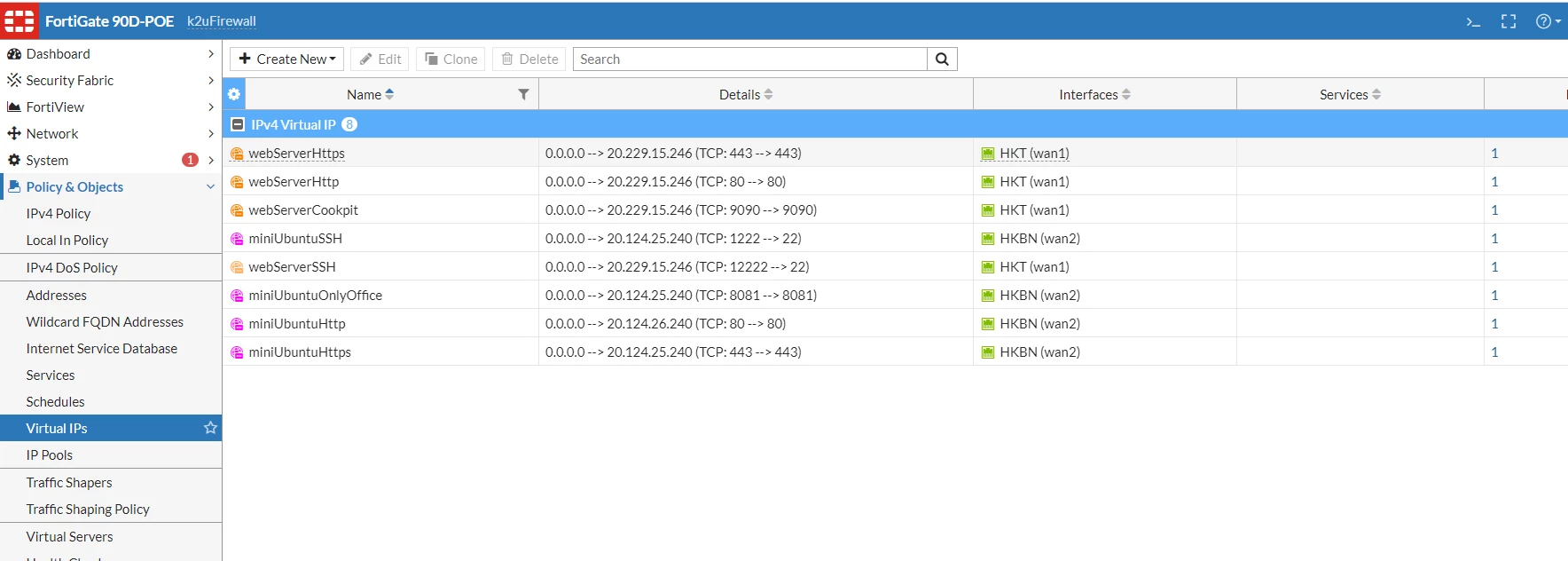Open the help menu icon
The width and height of the screenshot is (1568, 561).
pyautogui.click(x=1548, y=21)
